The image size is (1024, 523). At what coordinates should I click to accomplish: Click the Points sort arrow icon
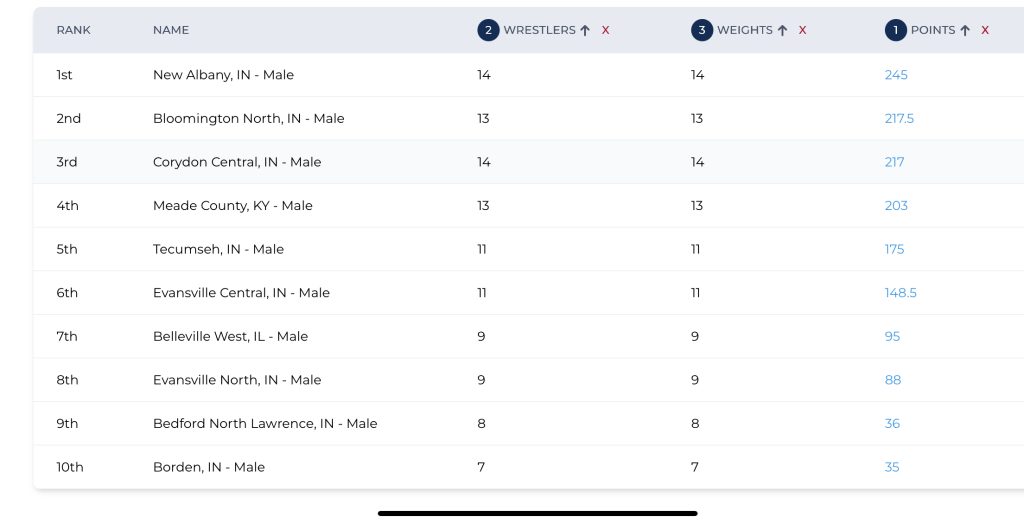(965, 31)
